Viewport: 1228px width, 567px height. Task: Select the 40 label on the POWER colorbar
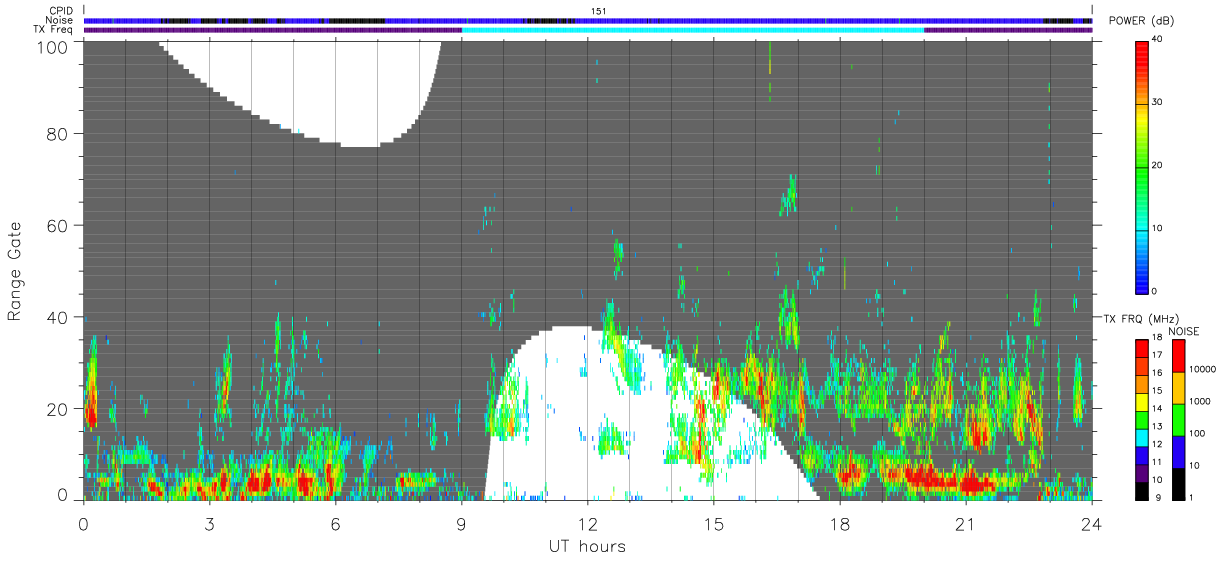click(1158, 40)
